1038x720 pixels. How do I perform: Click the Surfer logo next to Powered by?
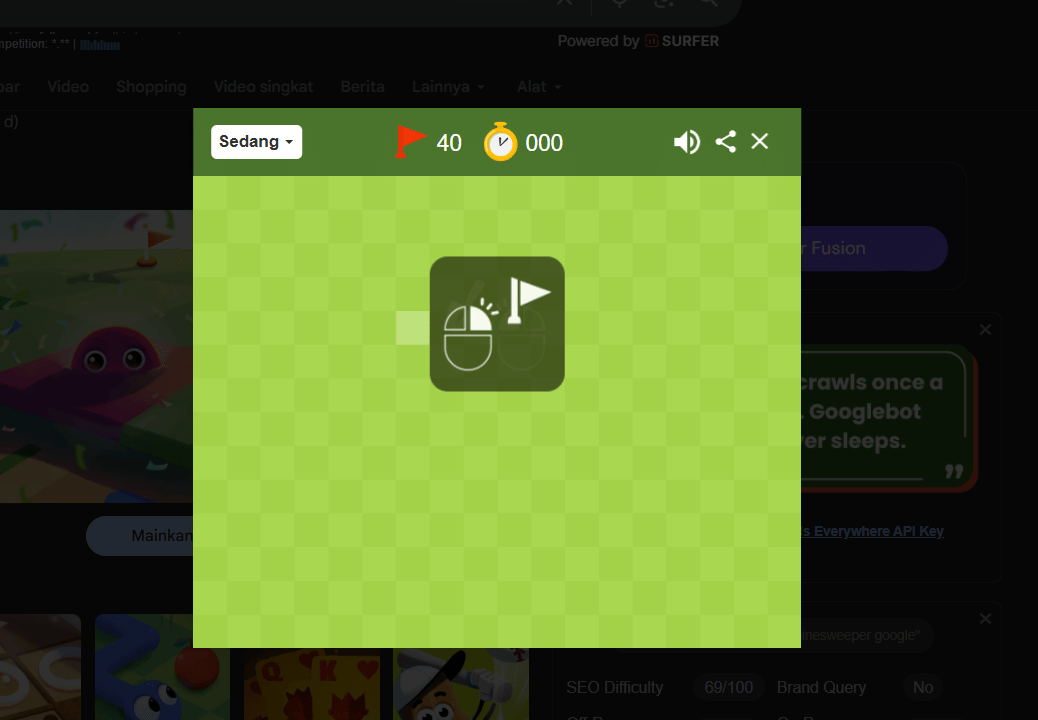(x=651, y=41)
